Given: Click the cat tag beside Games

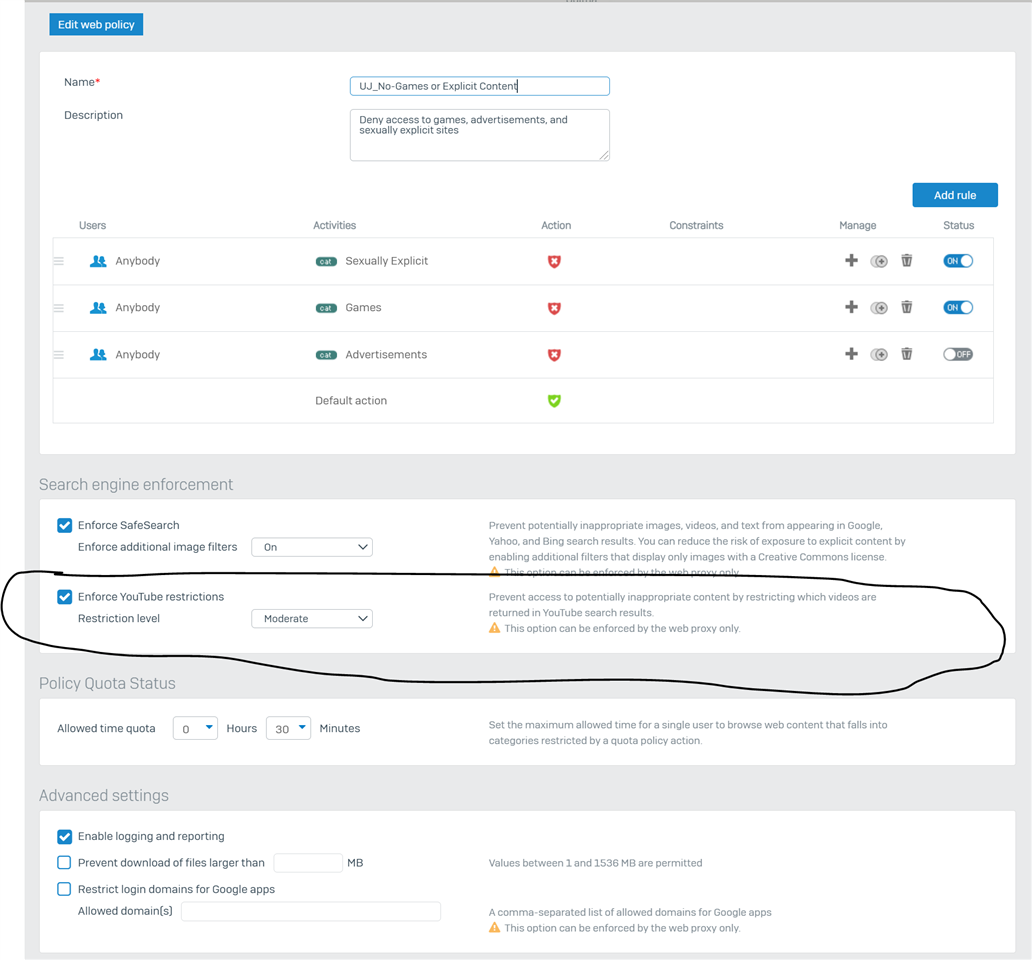Looking at the screenshot, I should coord(326,309).
